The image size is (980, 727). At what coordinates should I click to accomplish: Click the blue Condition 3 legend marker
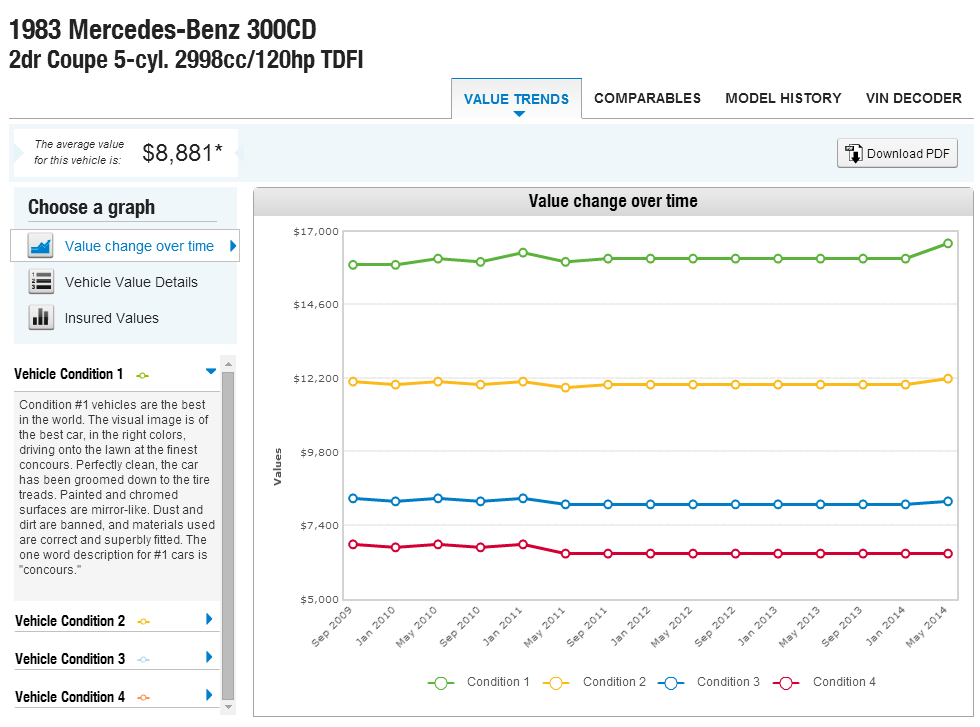671,683
